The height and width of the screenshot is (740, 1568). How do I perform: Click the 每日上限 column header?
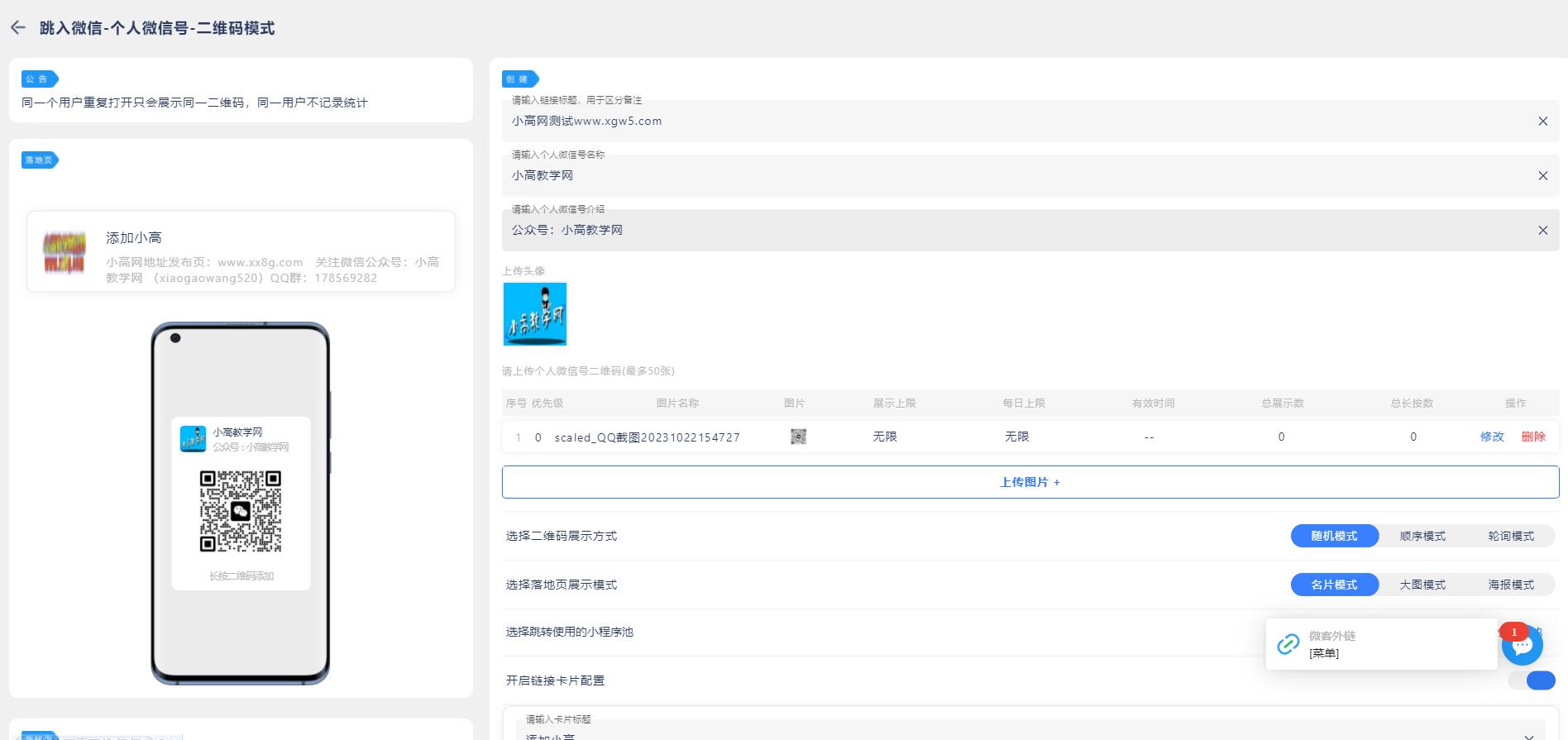1024,403
